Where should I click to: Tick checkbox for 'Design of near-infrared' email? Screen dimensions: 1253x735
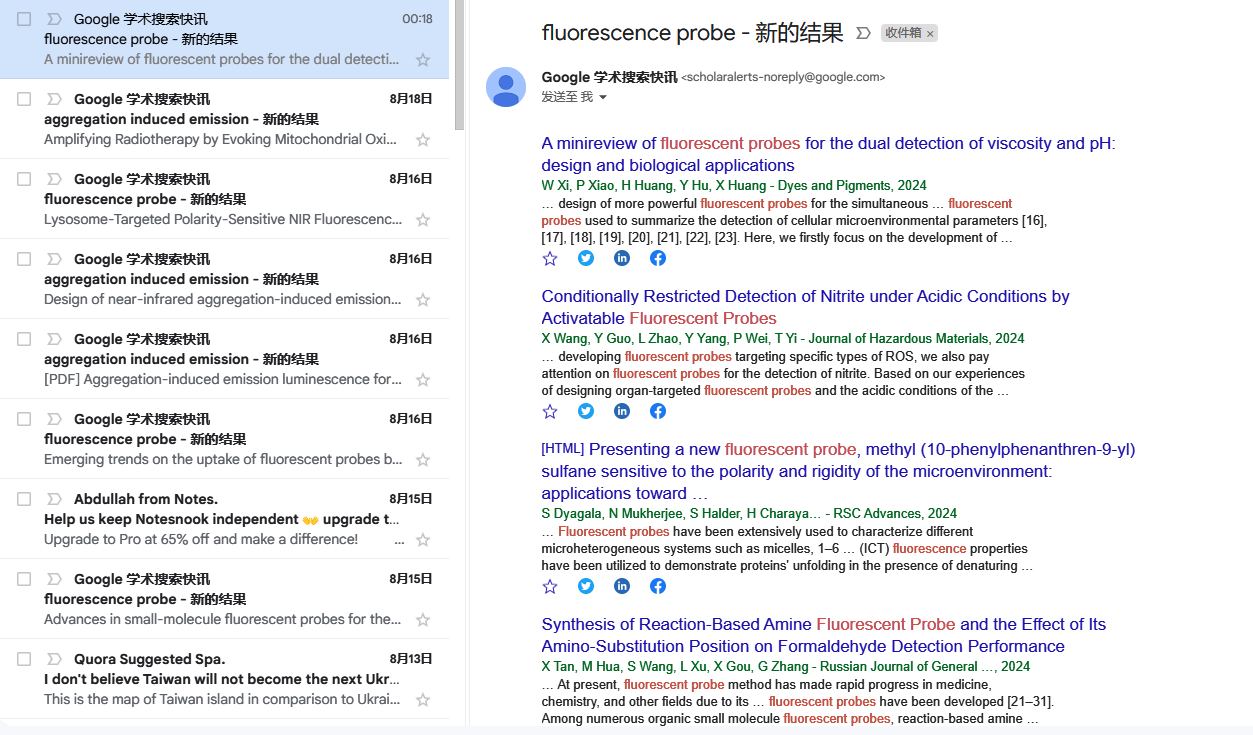point(24,259)
